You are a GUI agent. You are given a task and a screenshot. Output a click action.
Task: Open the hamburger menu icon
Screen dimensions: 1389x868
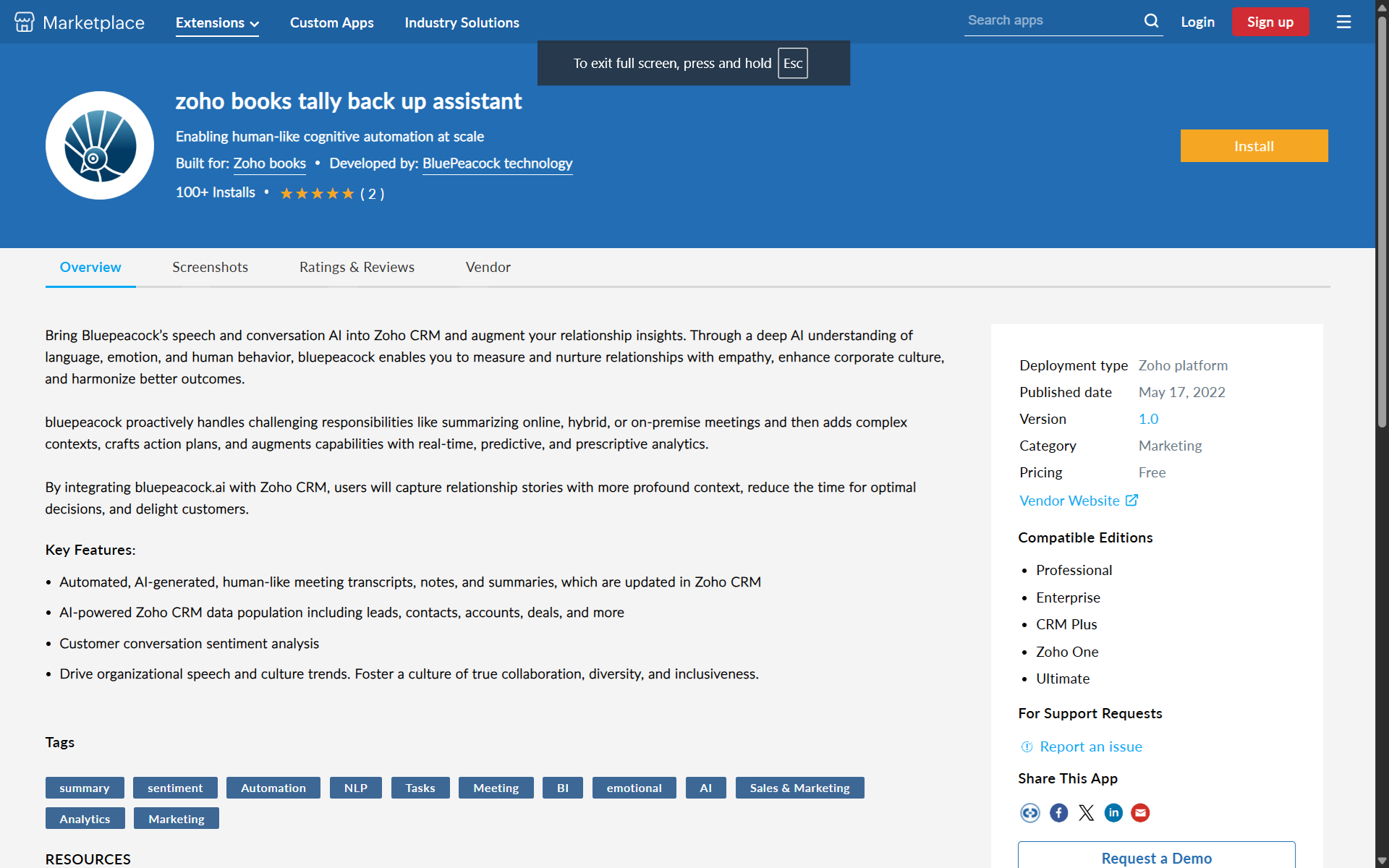click(x=1343, y=22)
